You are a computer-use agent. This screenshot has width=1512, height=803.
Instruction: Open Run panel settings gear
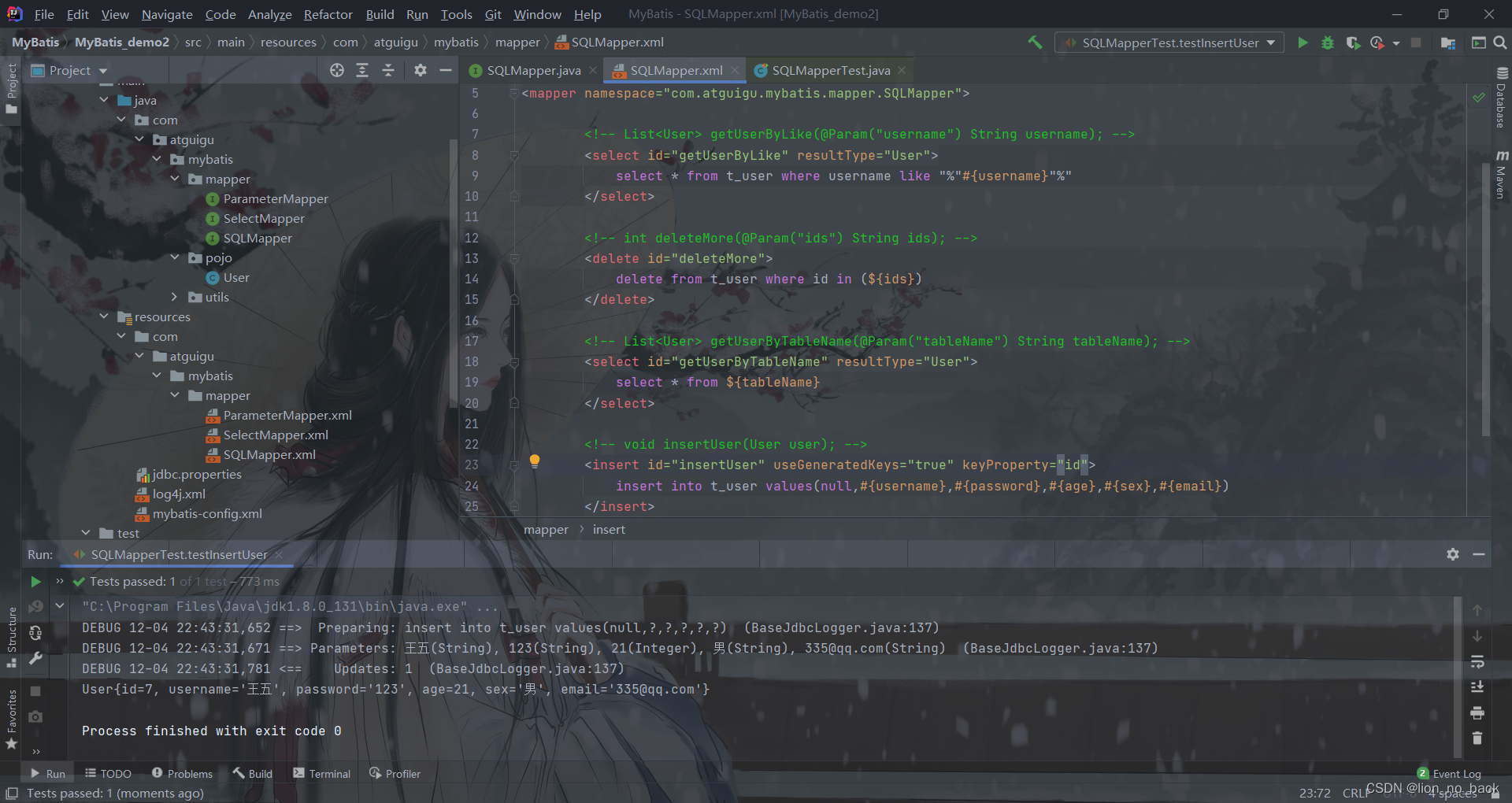tap(1453, 554)
